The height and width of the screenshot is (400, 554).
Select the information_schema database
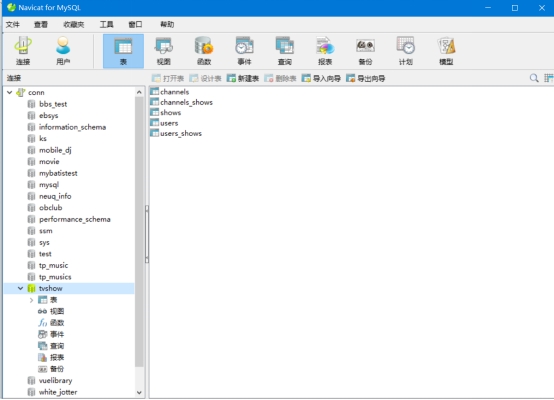72,127
